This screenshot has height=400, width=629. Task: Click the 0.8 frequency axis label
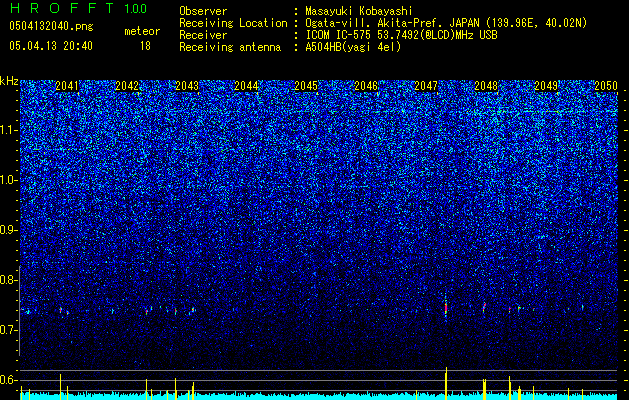click(x=9, y=280)
